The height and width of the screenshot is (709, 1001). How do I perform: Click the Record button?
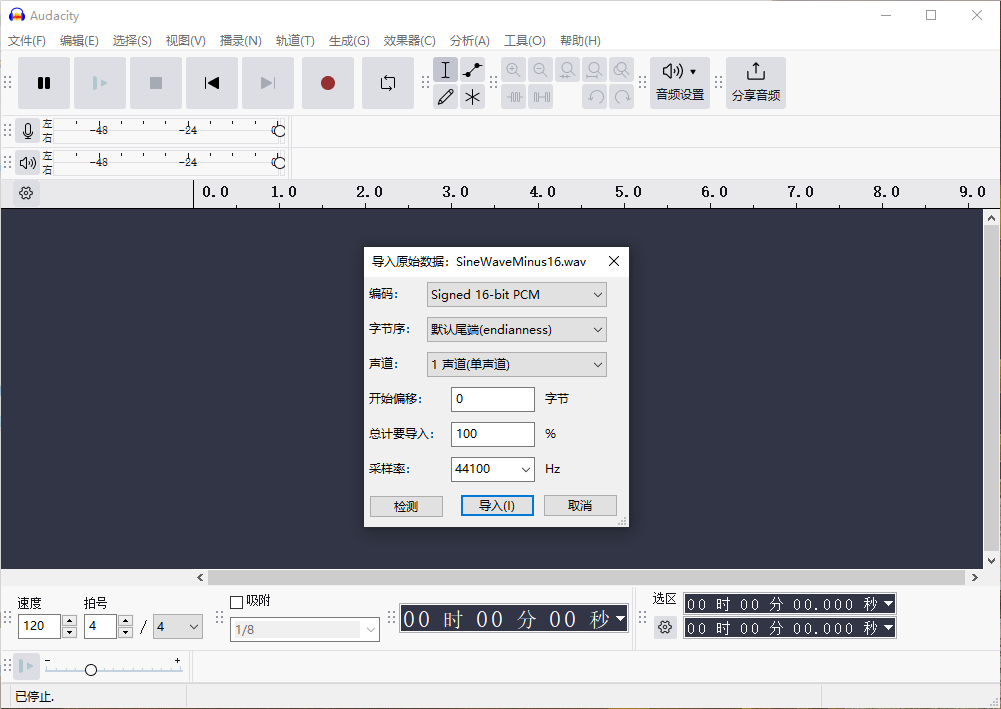pos(328,83)
